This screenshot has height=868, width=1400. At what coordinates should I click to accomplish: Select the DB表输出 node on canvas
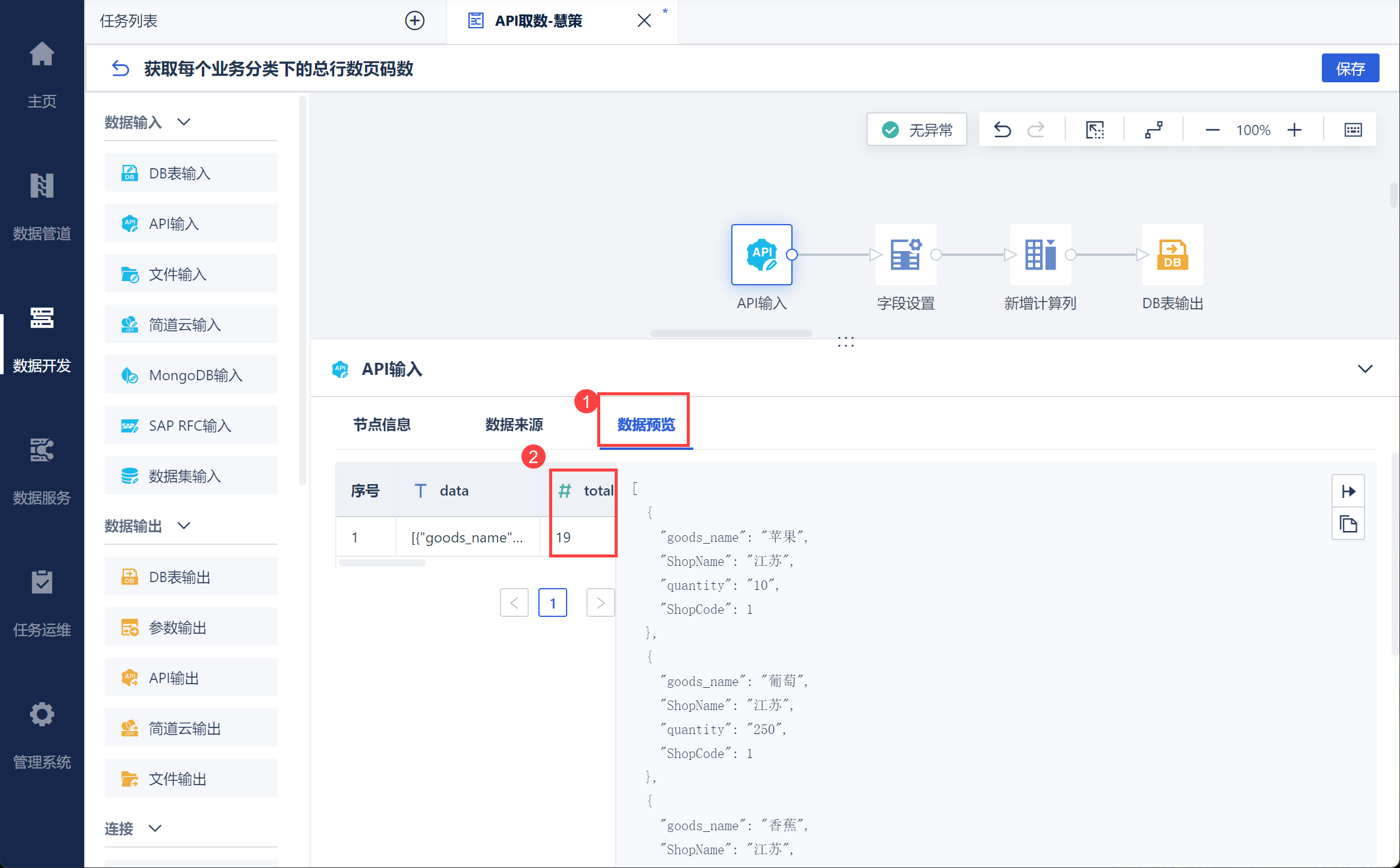pos(1172,255)
